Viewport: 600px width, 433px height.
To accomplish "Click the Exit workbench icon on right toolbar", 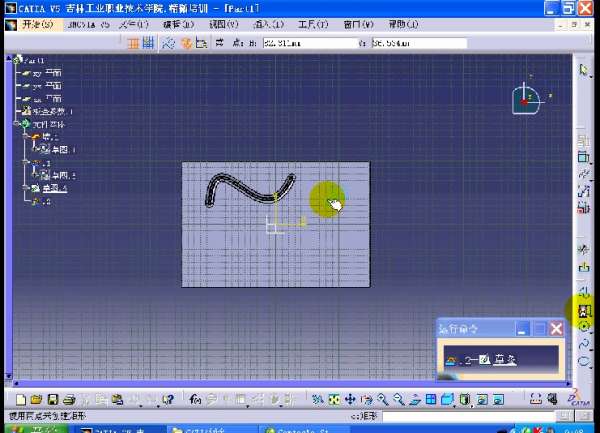I will coord(584,267).
